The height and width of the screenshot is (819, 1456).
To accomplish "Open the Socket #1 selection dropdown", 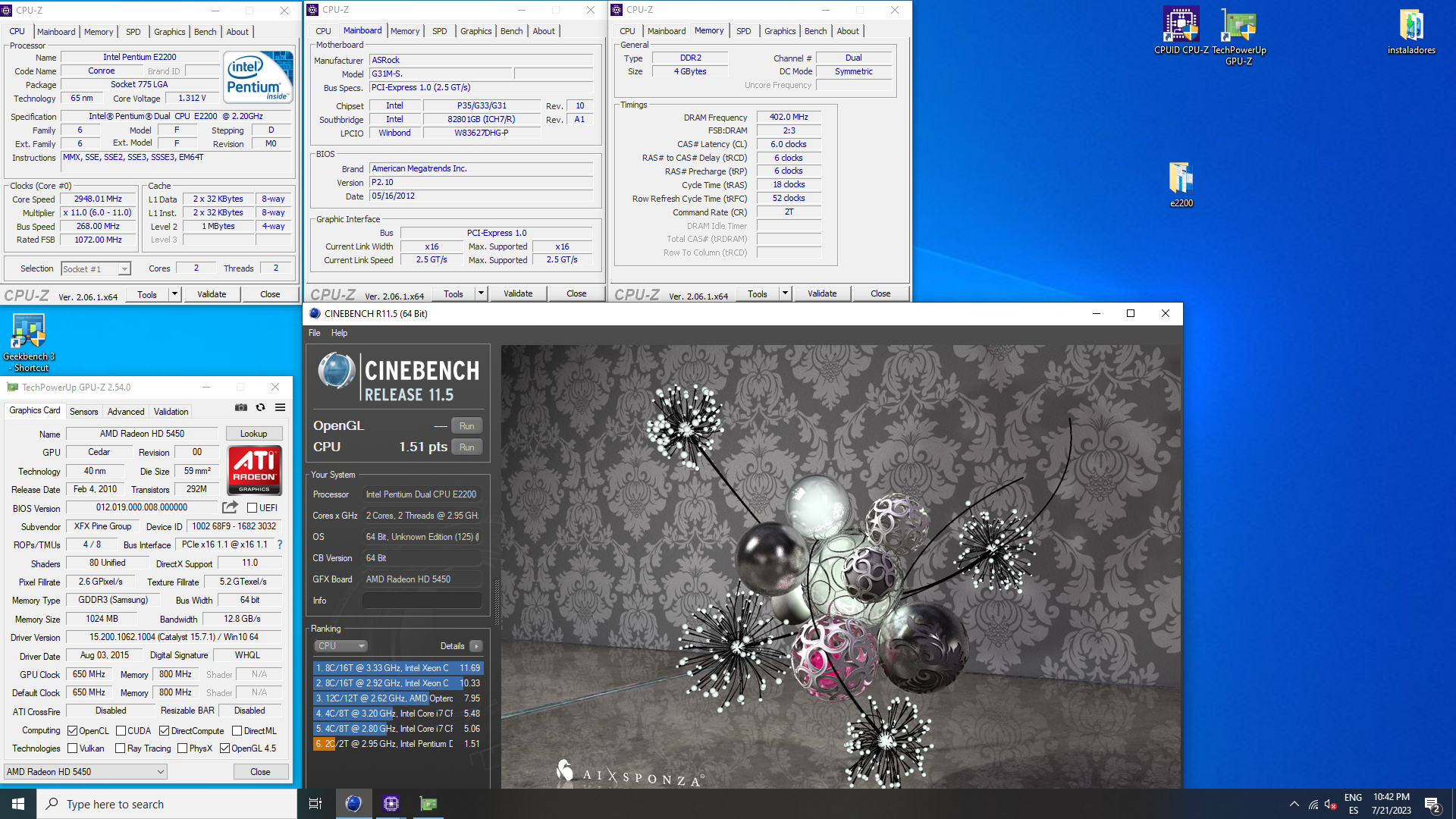I will coord(96,268).
